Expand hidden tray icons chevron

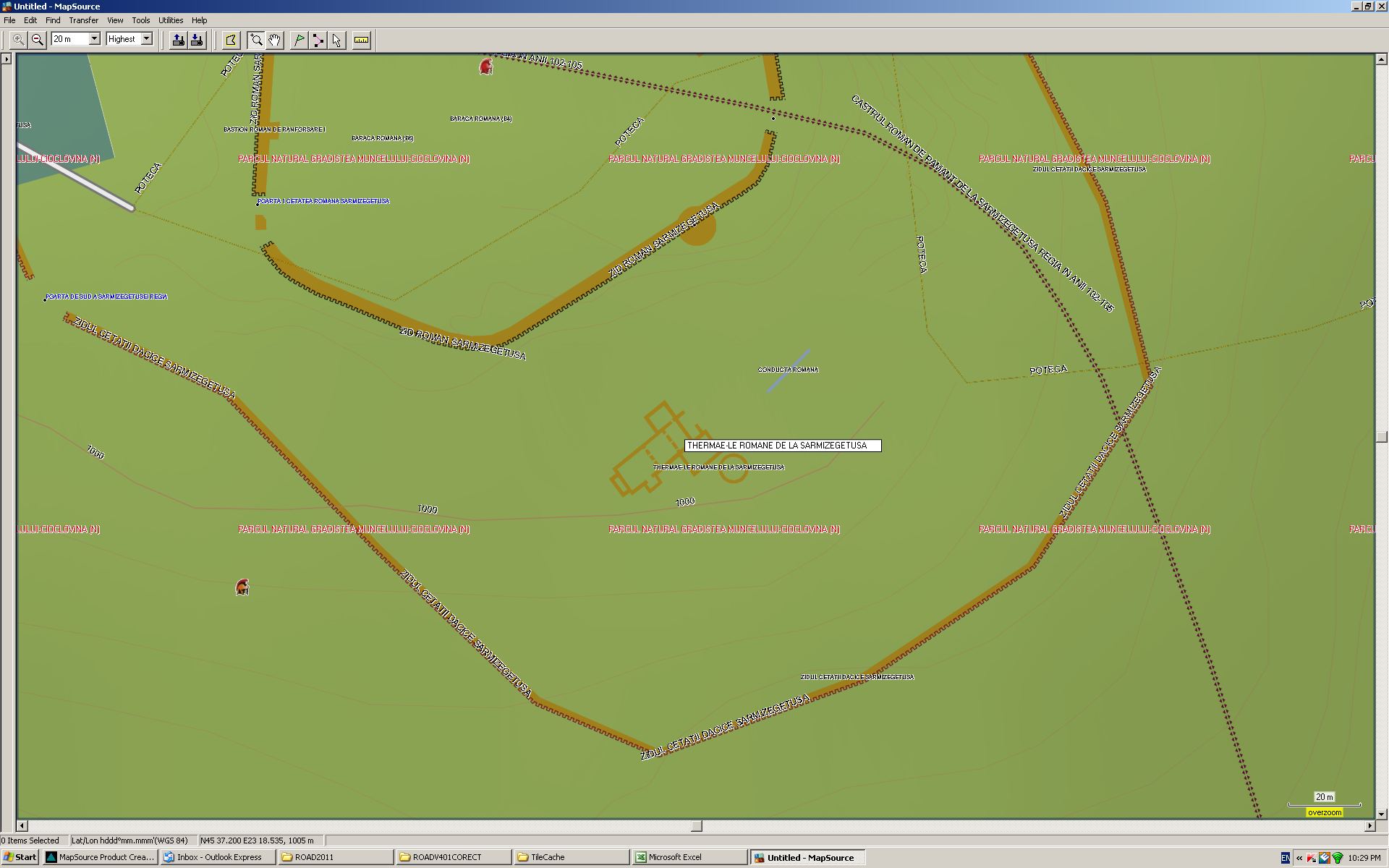[1299, 859]
